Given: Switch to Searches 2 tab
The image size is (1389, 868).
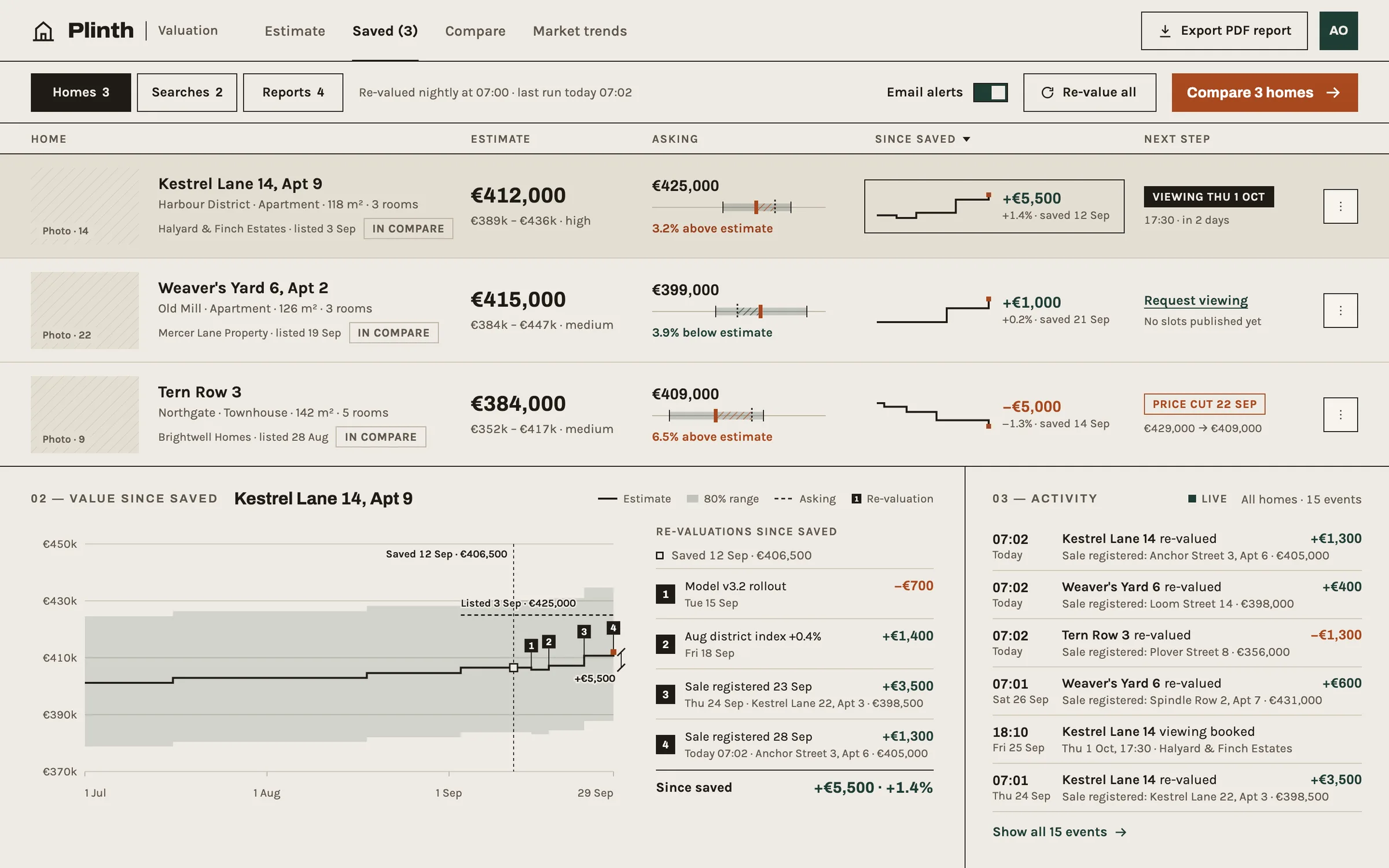Looking at the screenshot, I should click(x=187, y=93).
